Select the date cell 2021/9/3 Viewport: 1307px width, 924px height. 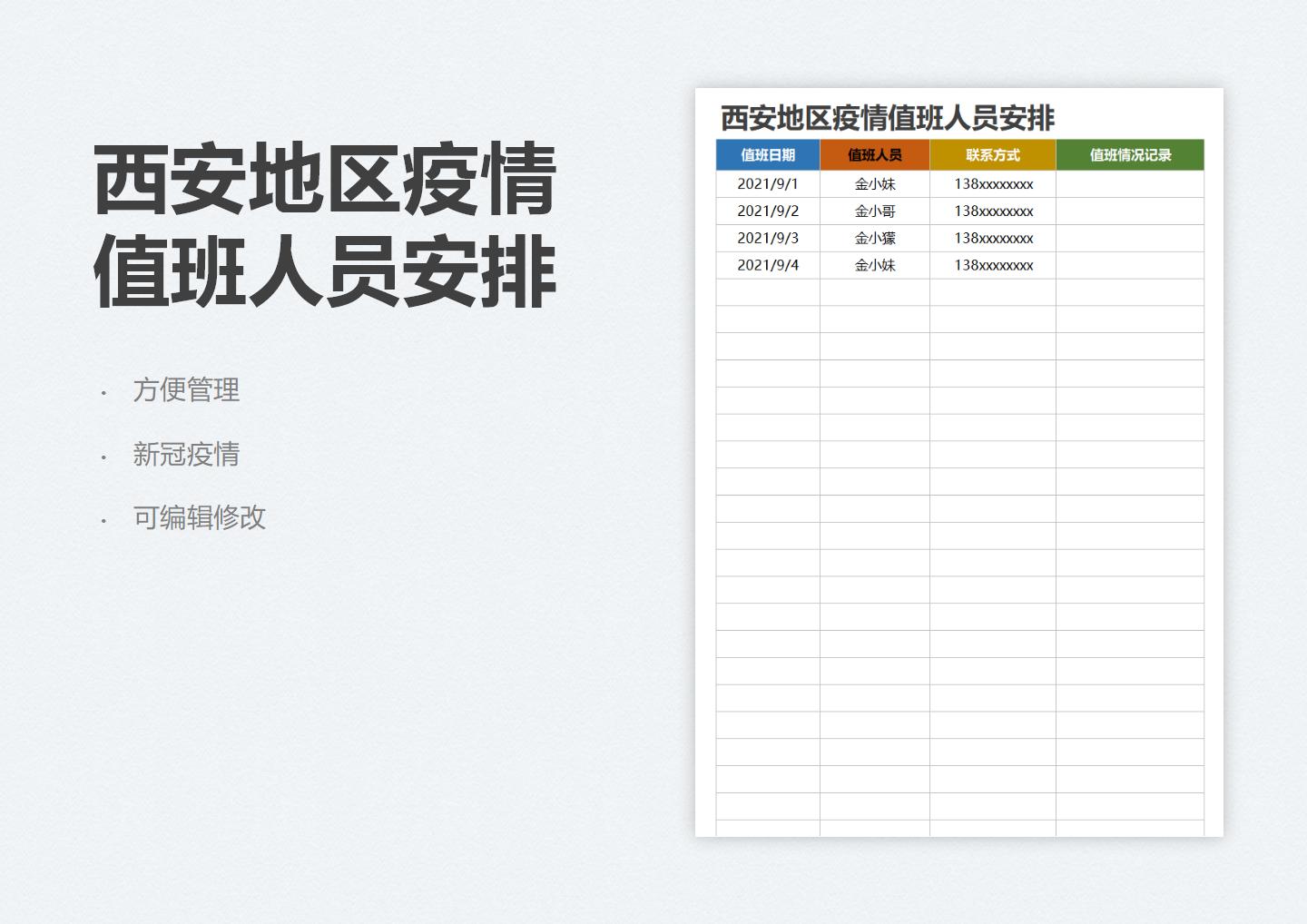(x=768, y=238)
